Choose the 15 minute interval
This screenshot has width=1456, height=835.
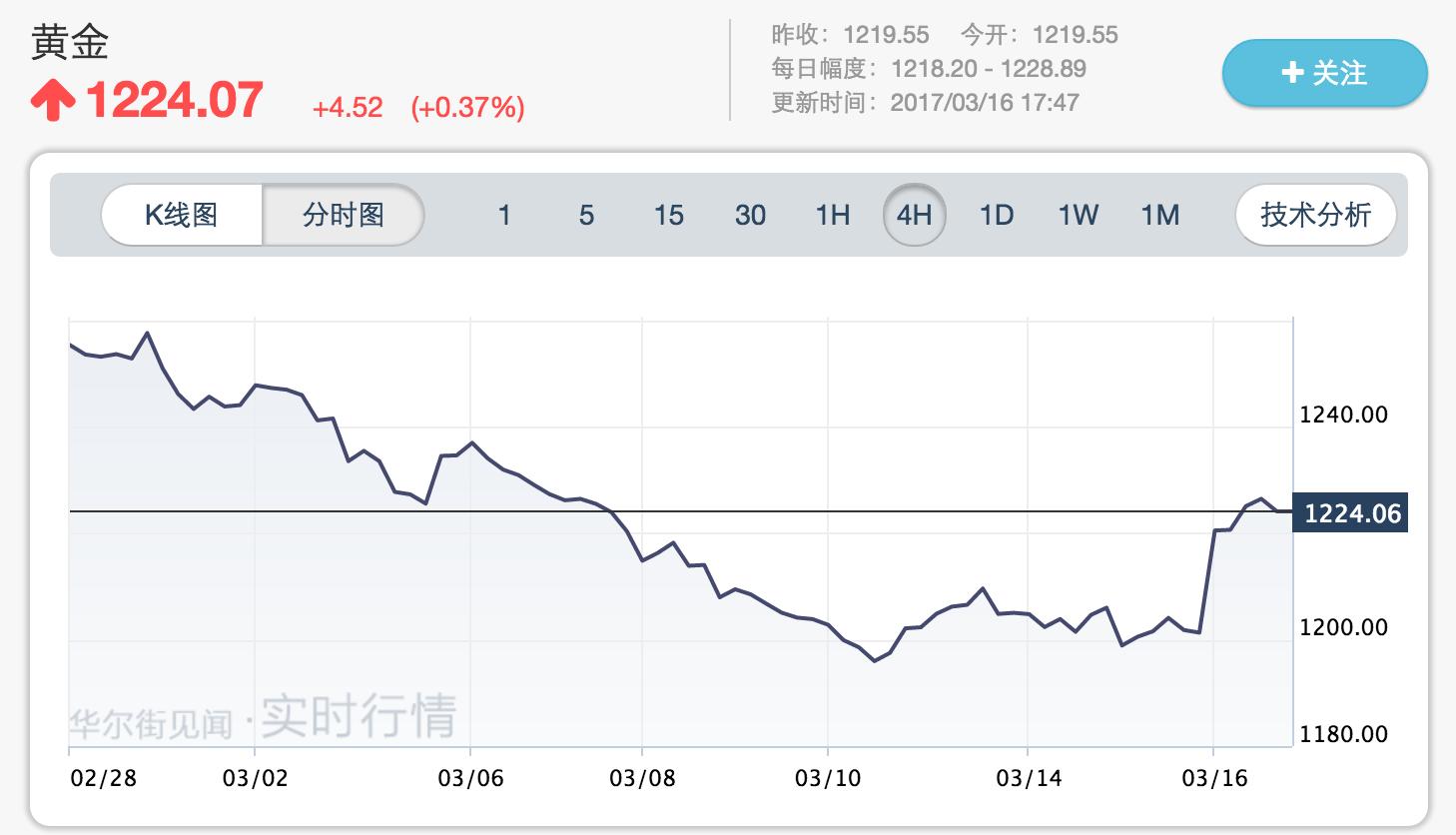click(668, 215)
